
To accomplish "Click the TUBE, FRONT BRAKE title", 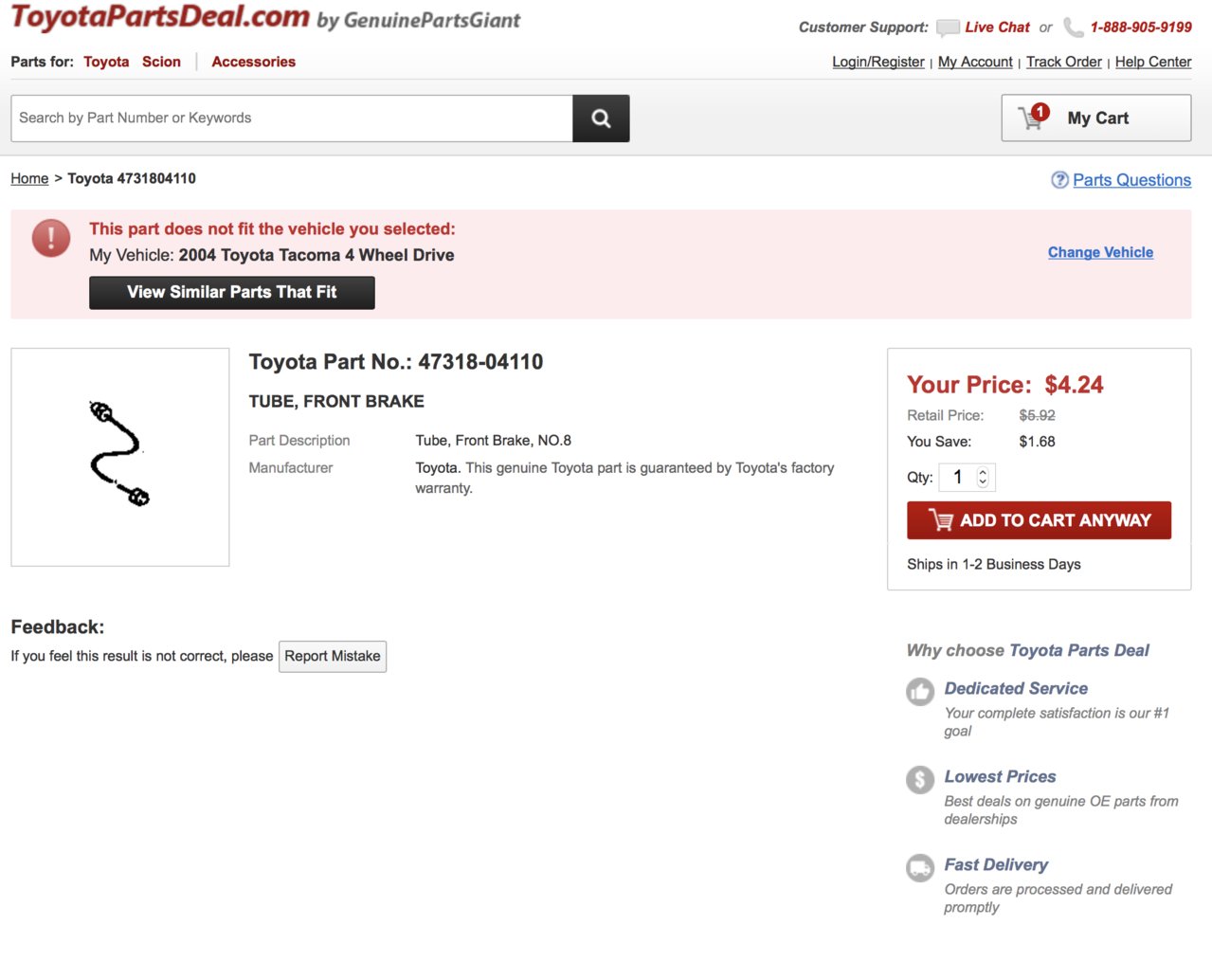I will [x=336, y=402].
